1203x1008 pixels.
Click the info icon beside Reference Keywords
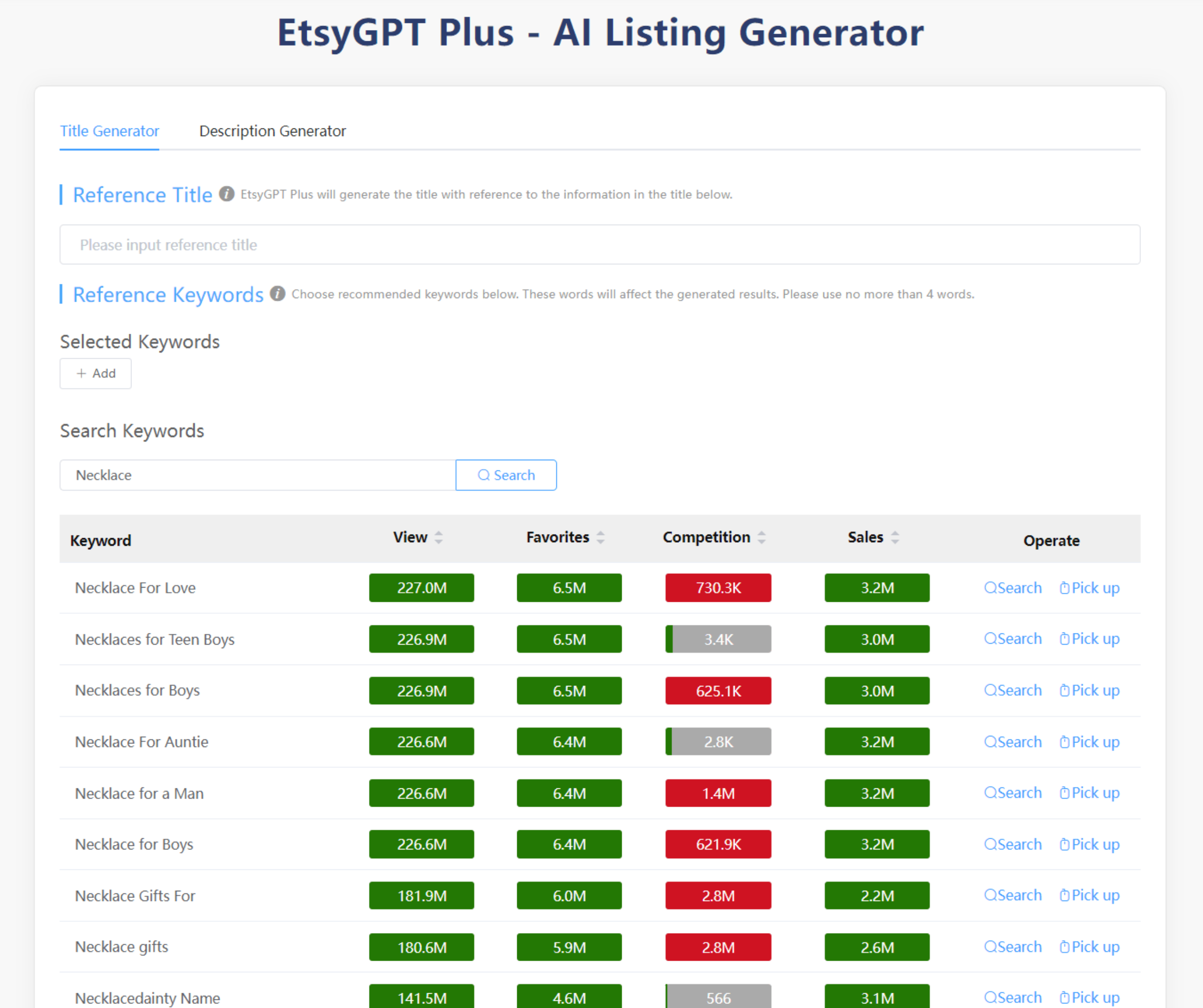(x=278, y=294)
